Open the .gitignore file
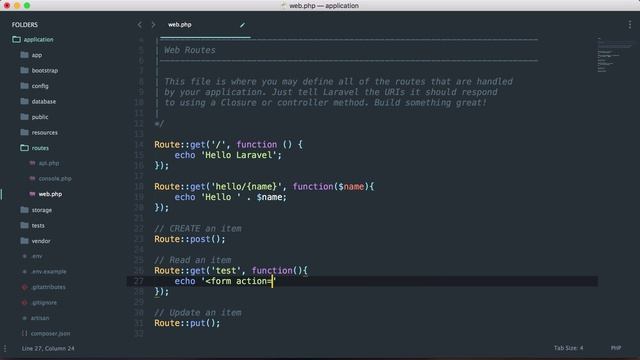 pos(44,303)
